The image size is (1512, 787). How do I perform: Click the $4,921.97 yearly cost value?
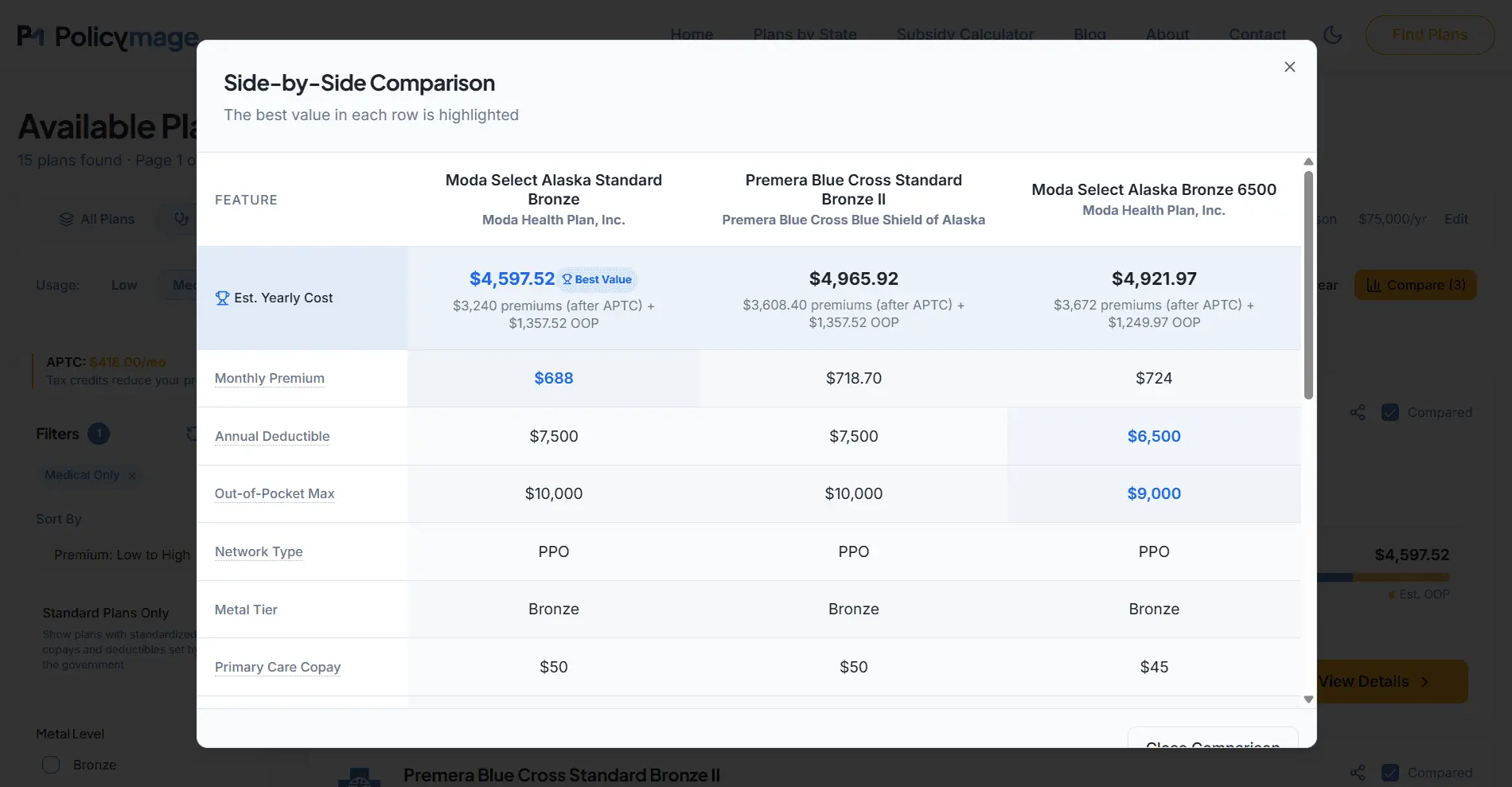point(1154,279)
